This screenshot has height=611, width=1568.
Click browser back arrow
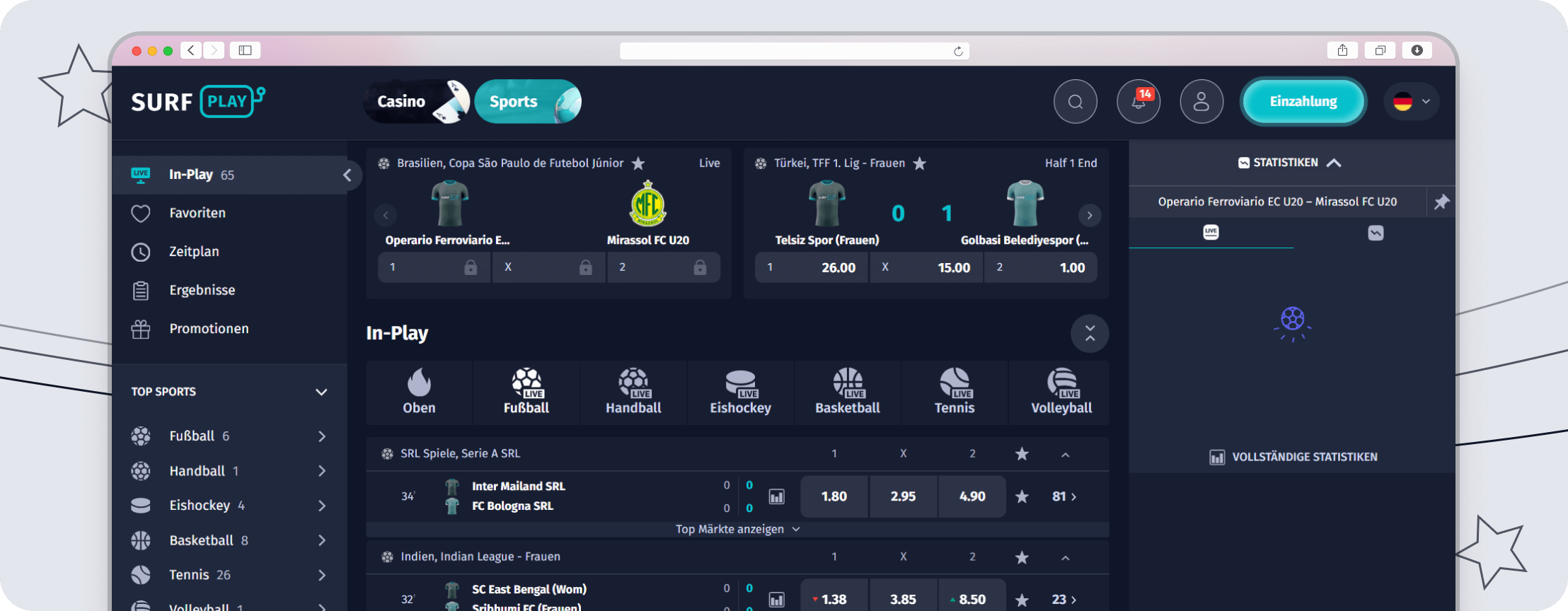click(190, 50)
